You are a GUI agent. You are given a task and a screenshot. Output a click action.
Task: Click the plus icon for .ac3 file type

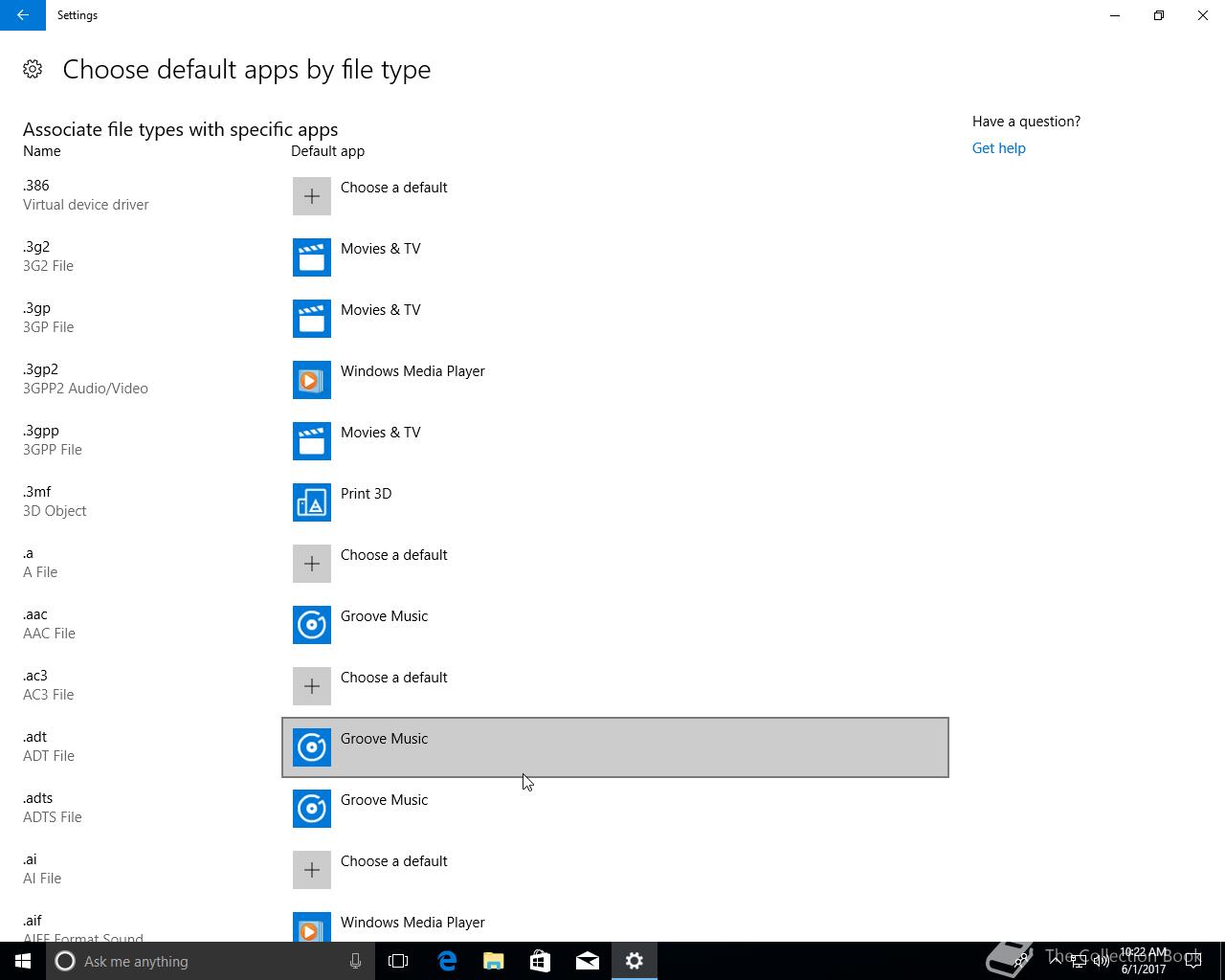[x=312, y=686]
